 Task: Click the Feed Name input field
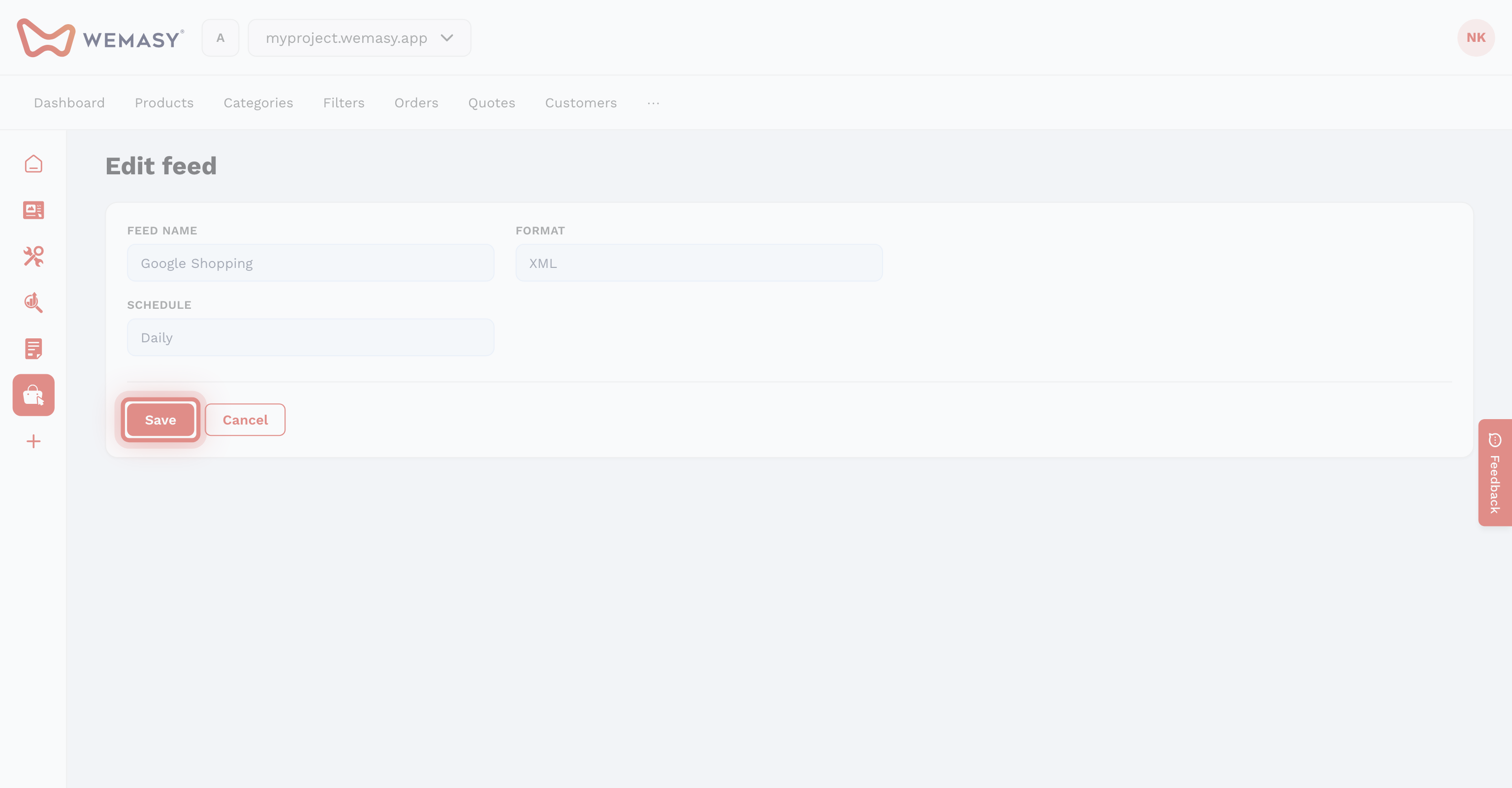tap(311, 263)
